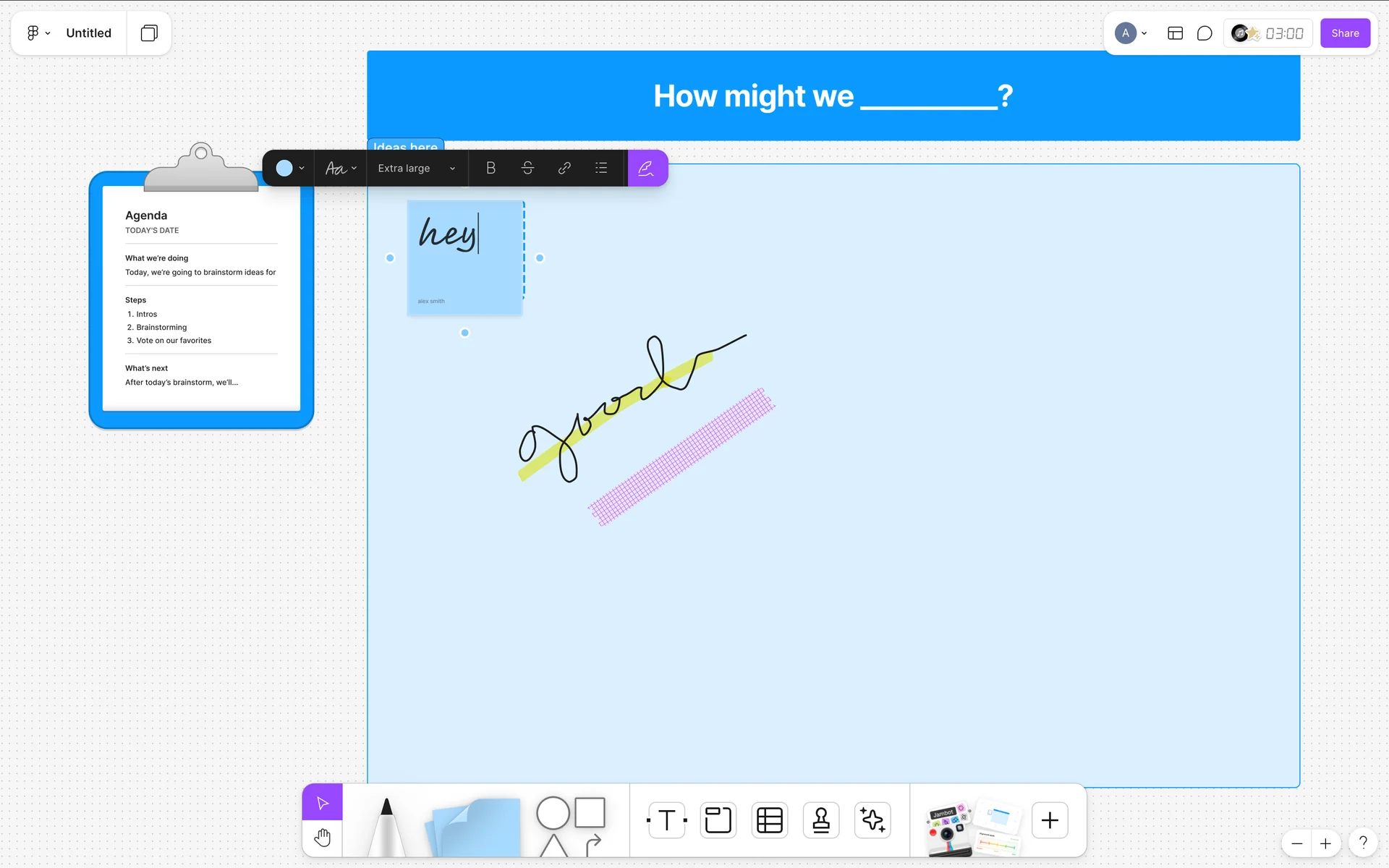1389x868 pixels.
Task: Toggle strikethrough formatting
Action: 527,168
